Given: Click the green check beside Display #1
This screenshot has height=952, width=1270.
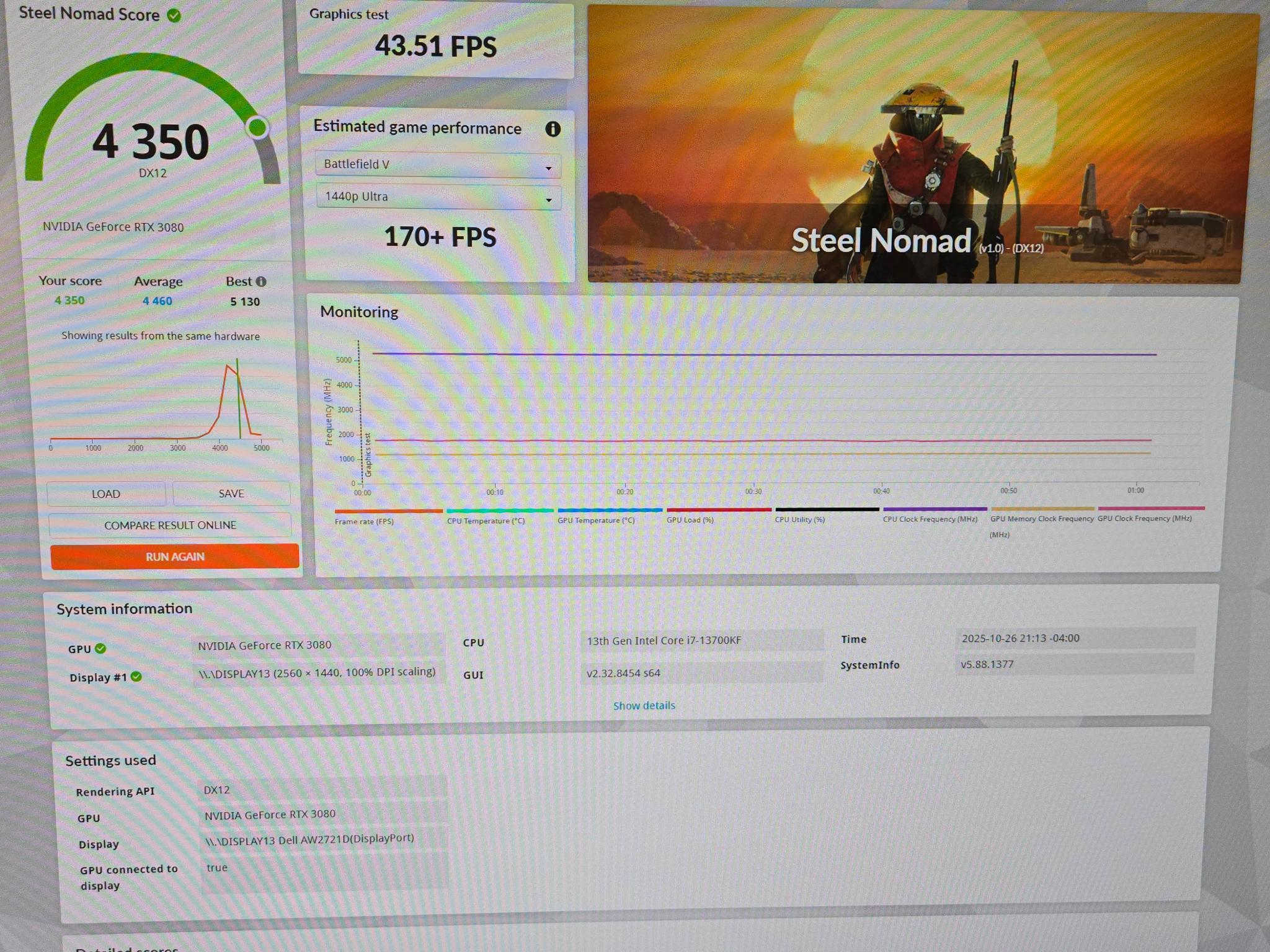Looking at the screenshot, I should click(x=136, y=676).
